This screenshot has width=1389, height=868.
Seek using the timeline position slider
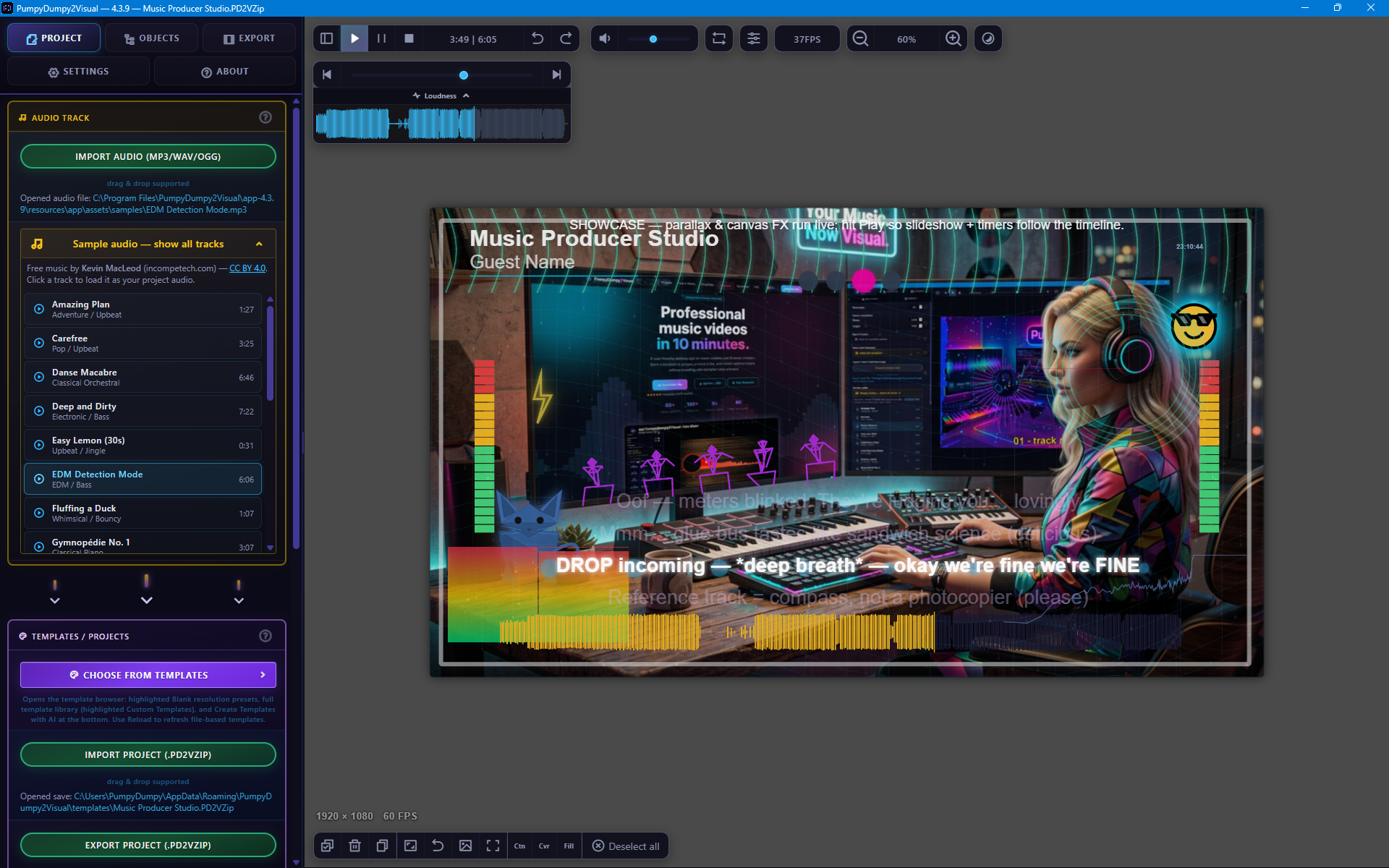coord(442,75)
